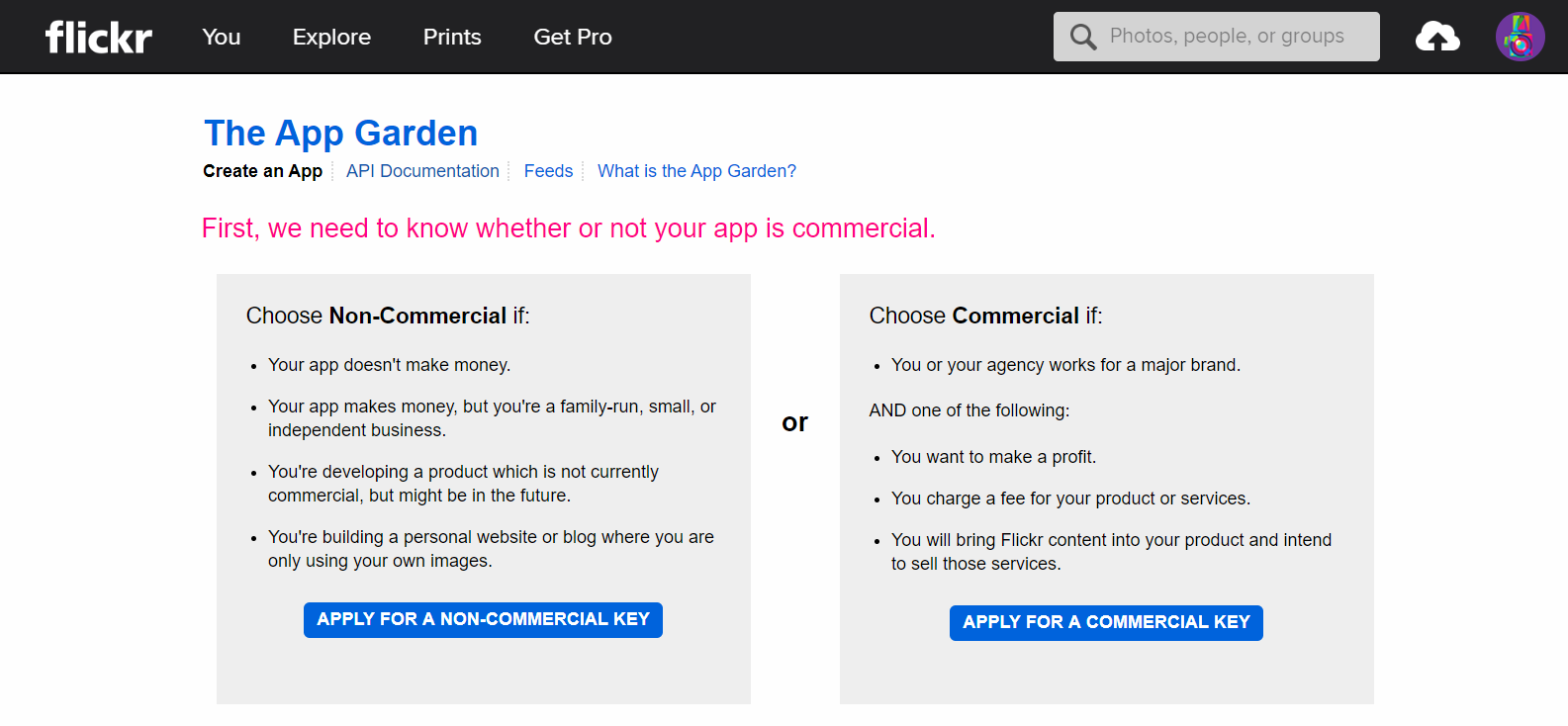Click 'Your app doesn't make money.' bullet
Image resolution: width=1568 pixels, height=726 pixels.
[x=389, y=365]
